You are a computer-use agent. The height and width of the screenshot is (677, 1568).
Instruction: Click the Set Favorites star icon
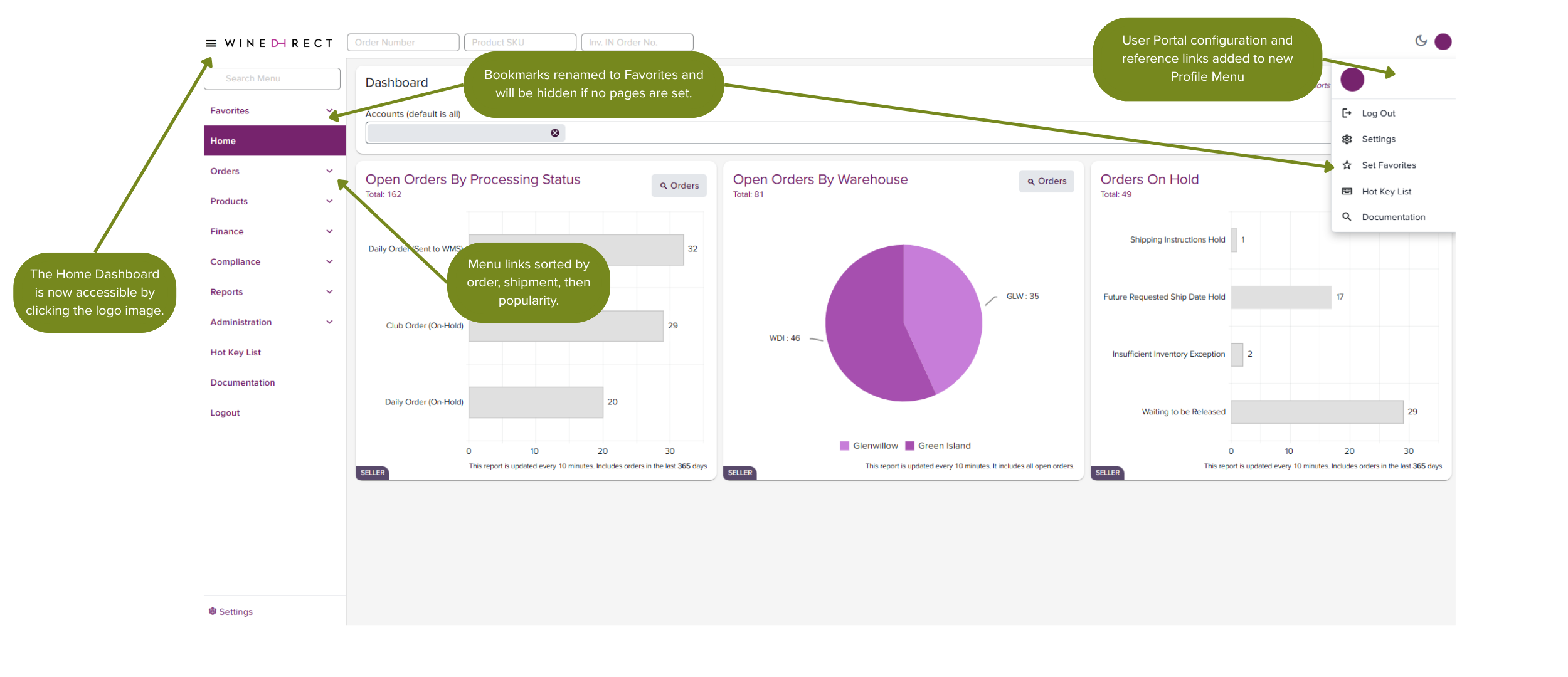pos(1347,165)
